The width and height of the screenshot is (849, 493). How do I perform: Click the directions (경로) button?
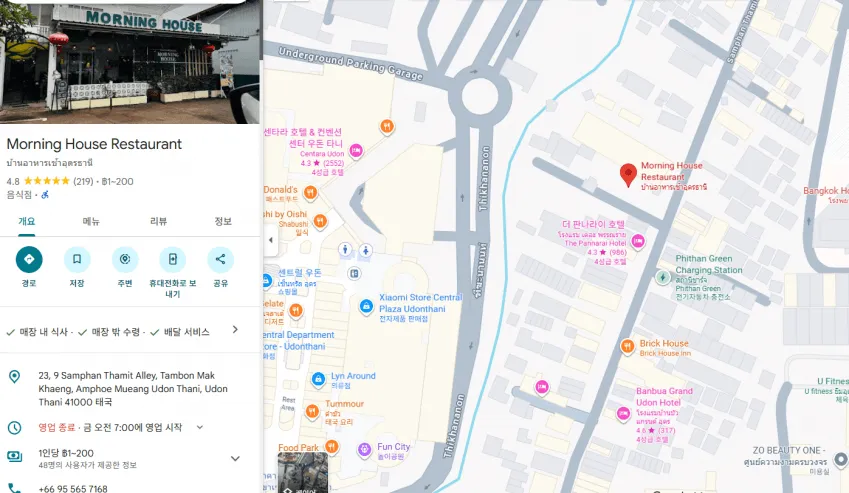(x=29, y=259)
